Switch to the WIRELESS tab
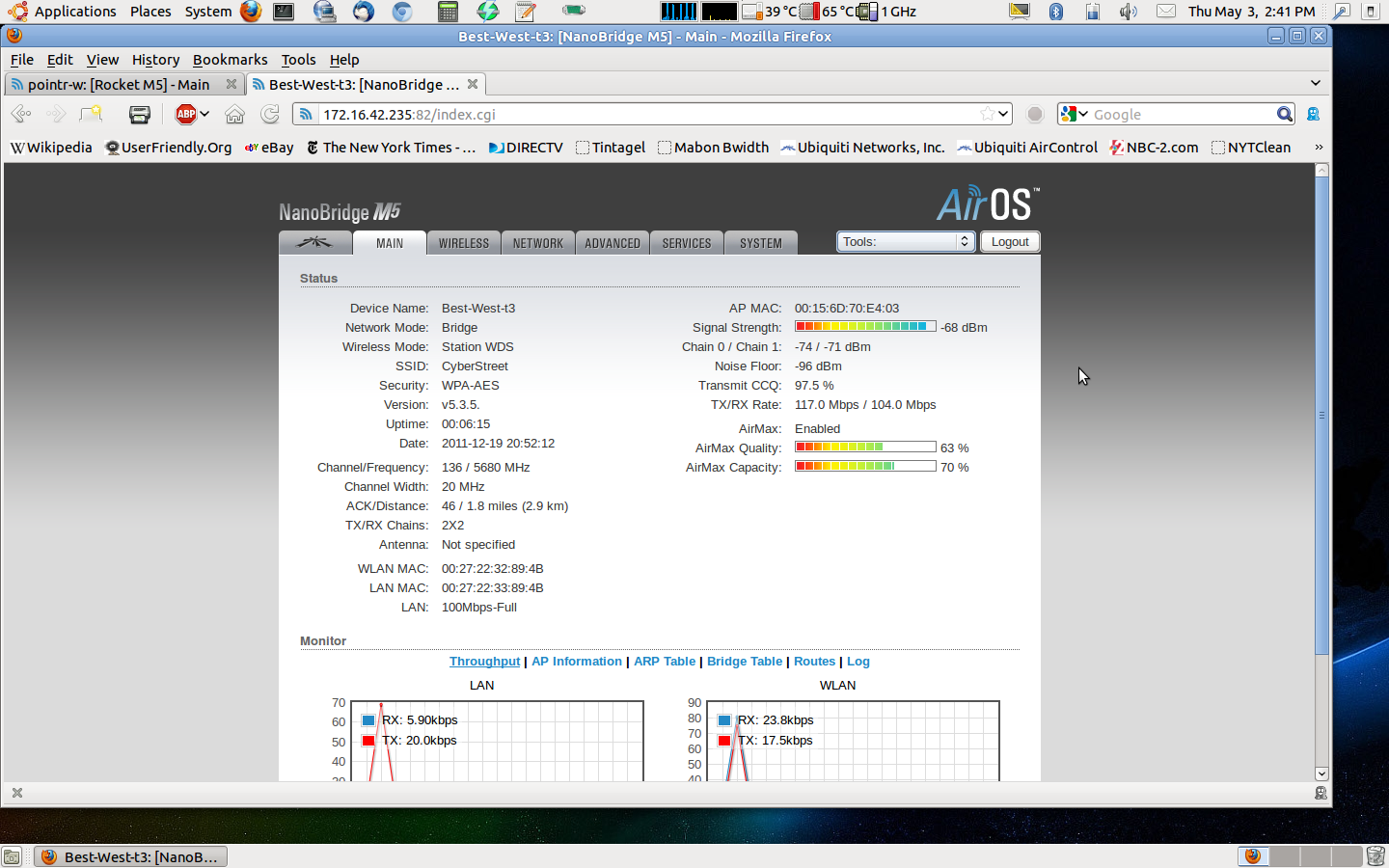The height and width of the screenshot is (868, 1389). (x=464, y=243)
